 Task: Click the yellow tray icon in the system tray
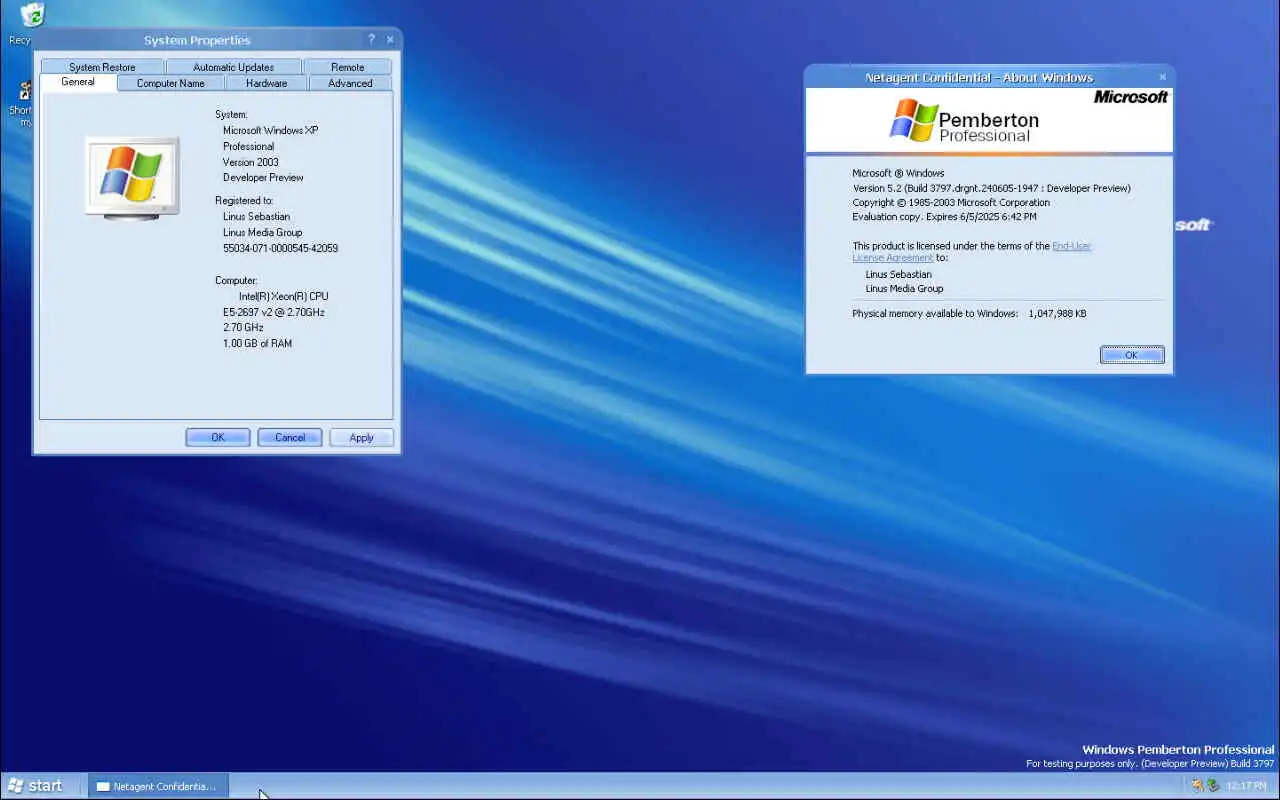click(x=1197, y=785)
